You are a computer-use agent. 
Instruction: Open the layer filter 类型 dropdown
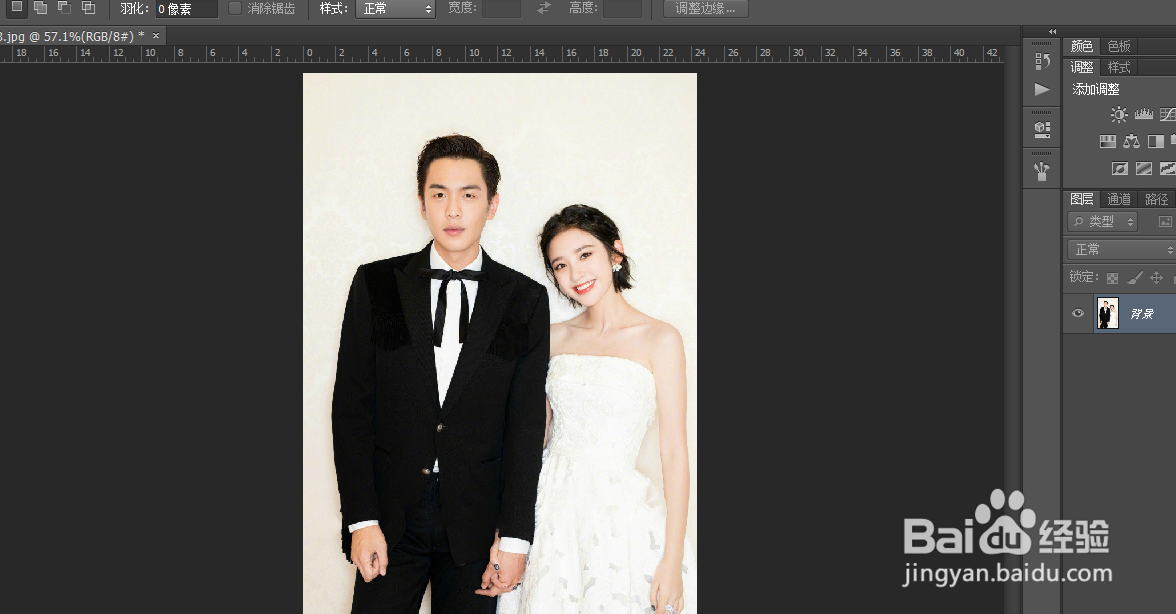tap(1102, 221)
